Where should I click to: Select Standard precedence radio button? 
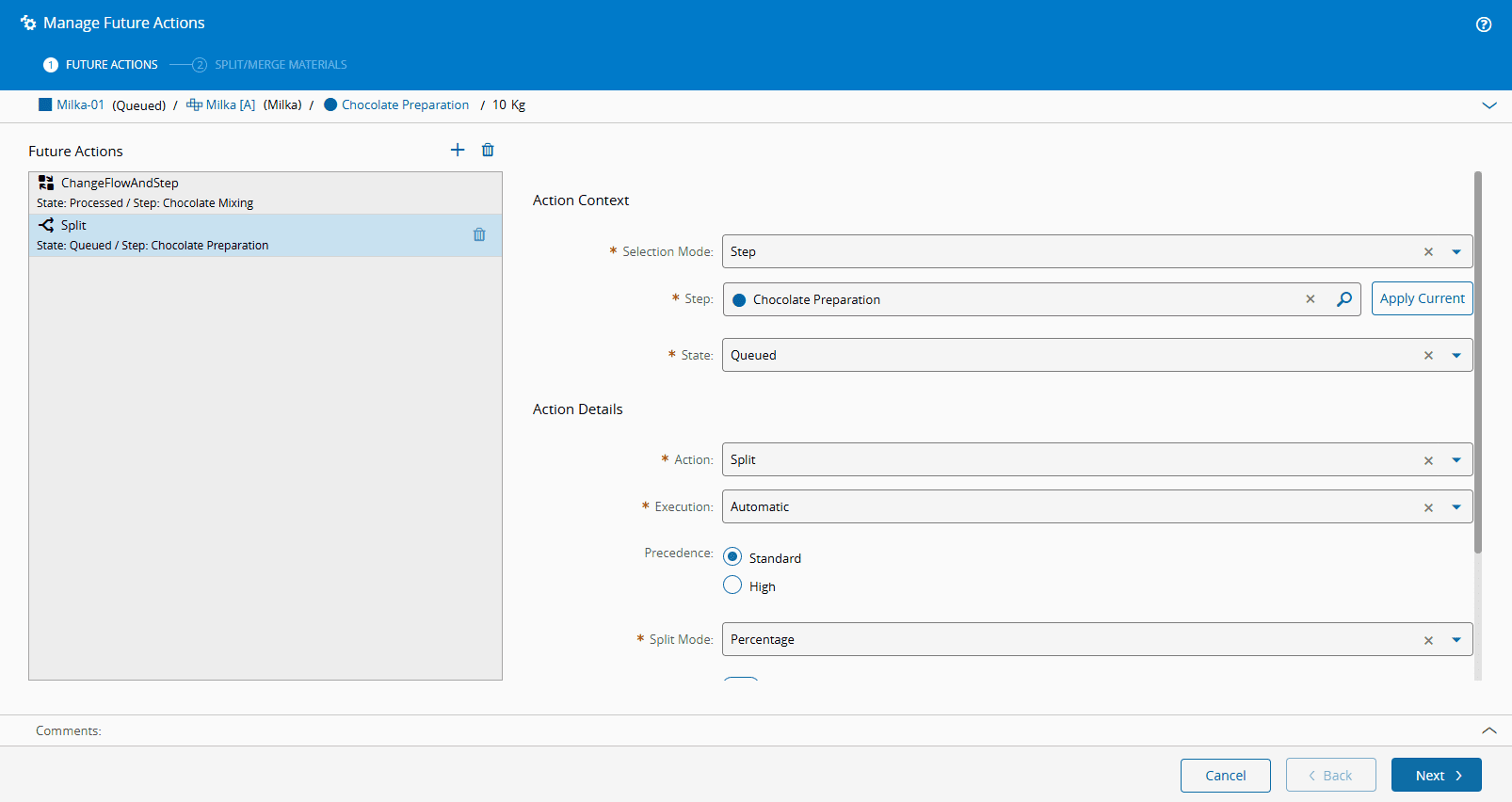coord(732,557)
